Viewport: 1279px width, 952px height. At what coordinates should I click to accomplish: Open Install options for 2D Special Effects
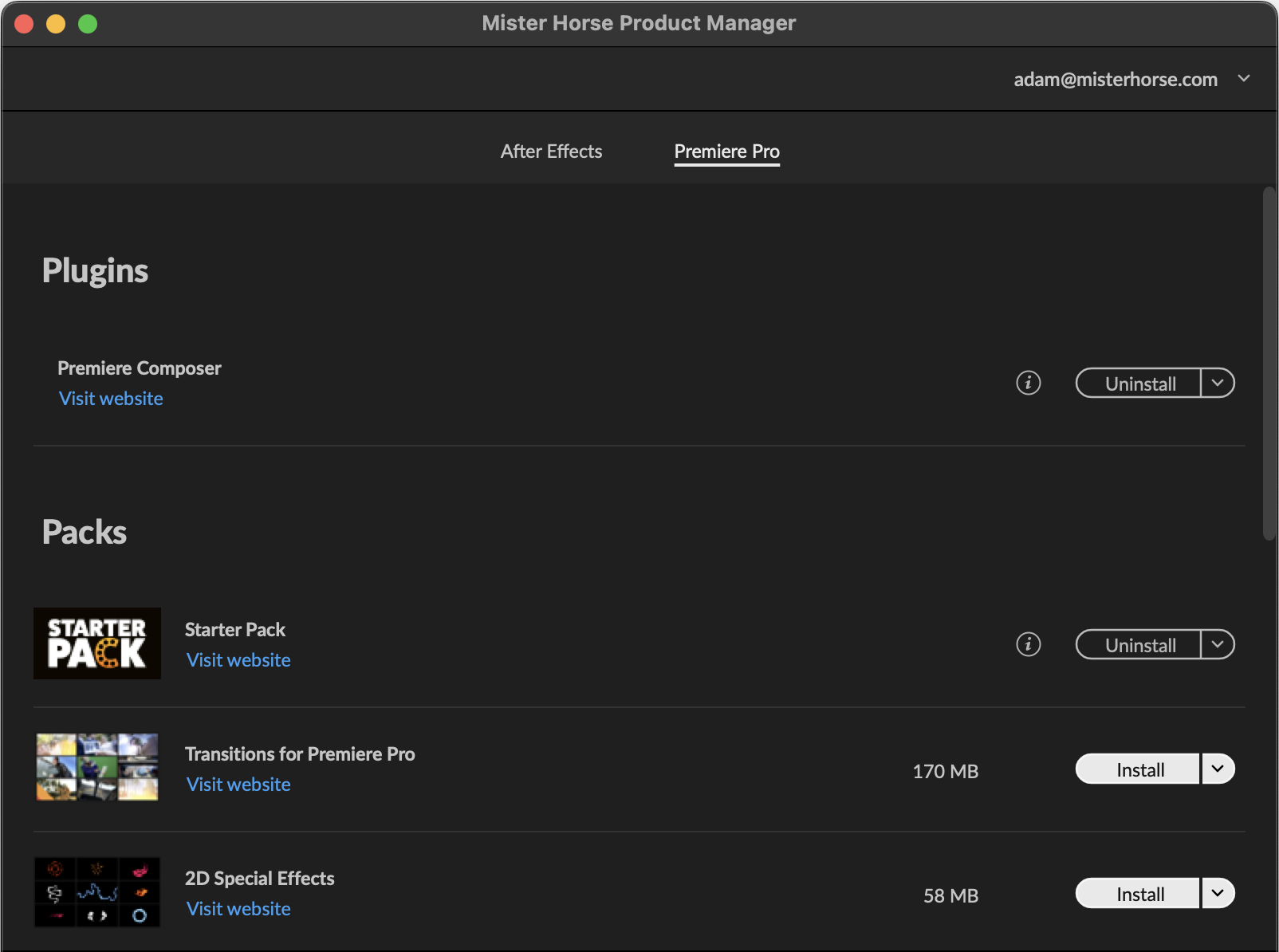pos(1218,893)
